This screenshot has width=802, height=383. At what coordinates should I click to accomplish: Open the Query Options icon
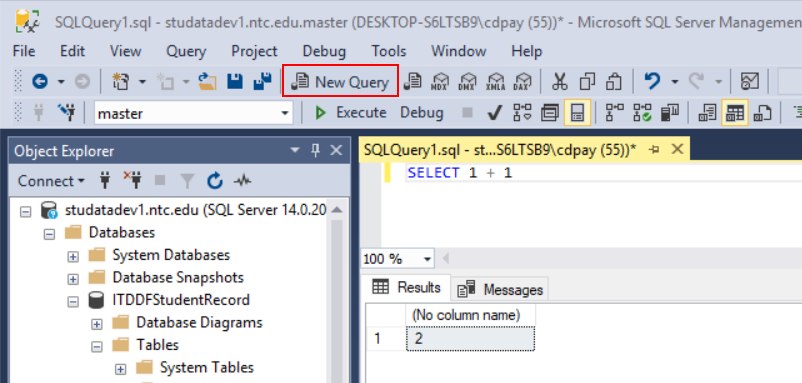pos(550,113)
